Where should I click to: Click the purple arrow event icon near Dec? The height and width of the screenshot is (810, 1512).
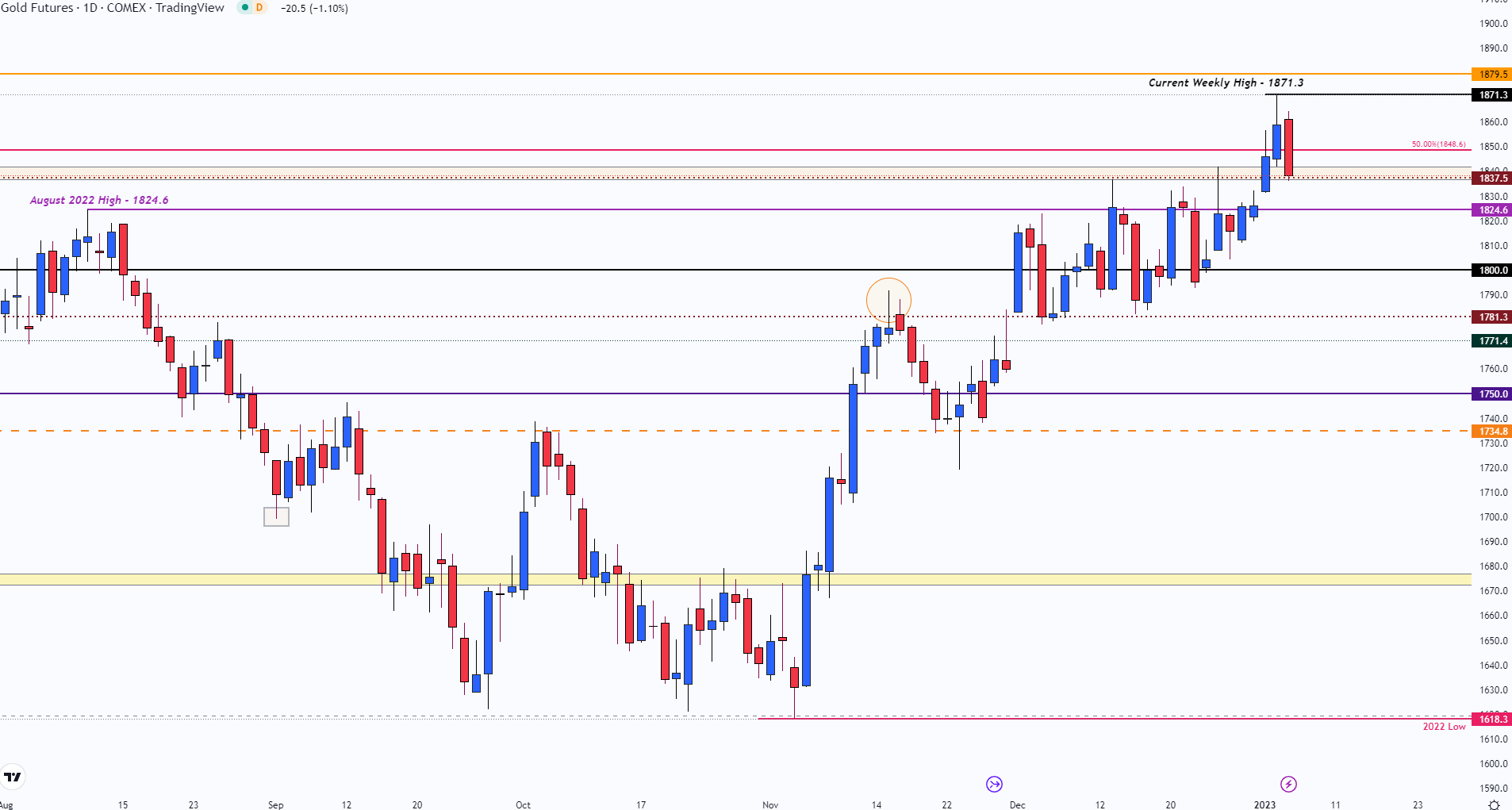coord(994,784)
